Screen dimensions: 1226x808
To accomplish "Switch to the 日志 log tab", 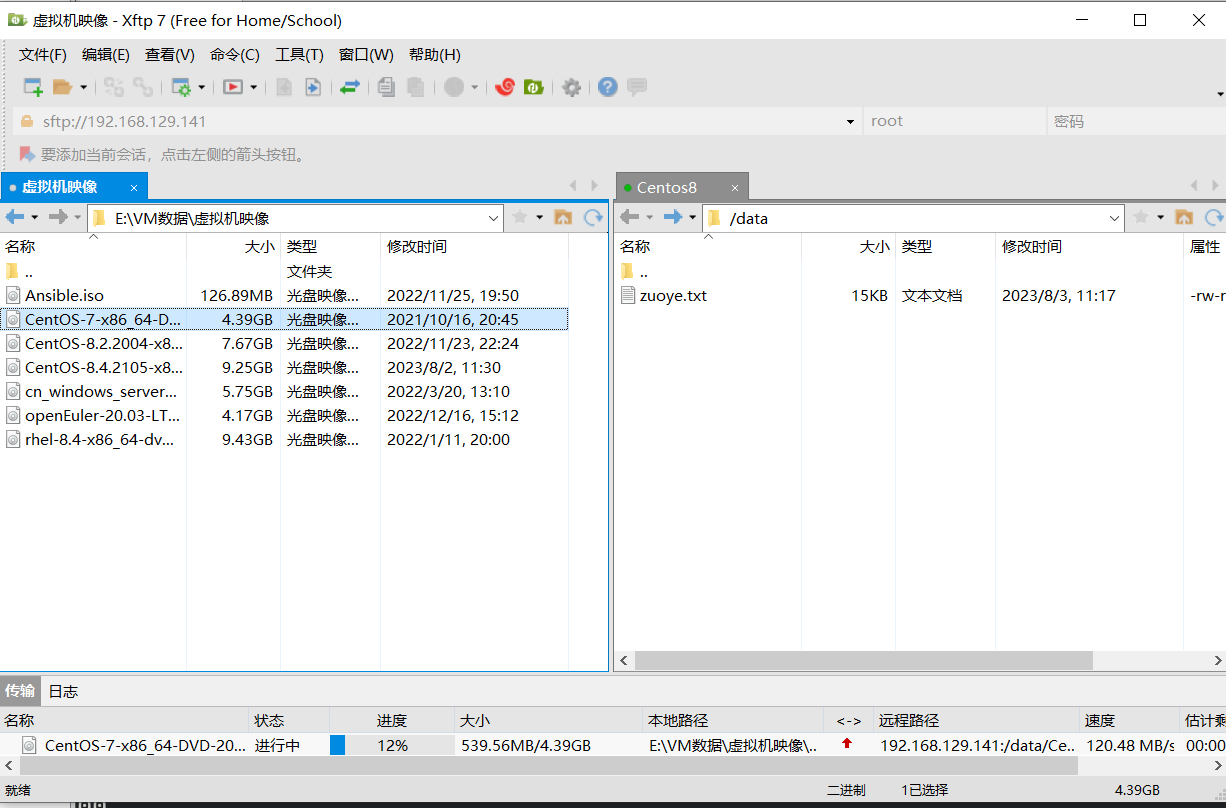I will pos(63,691).
